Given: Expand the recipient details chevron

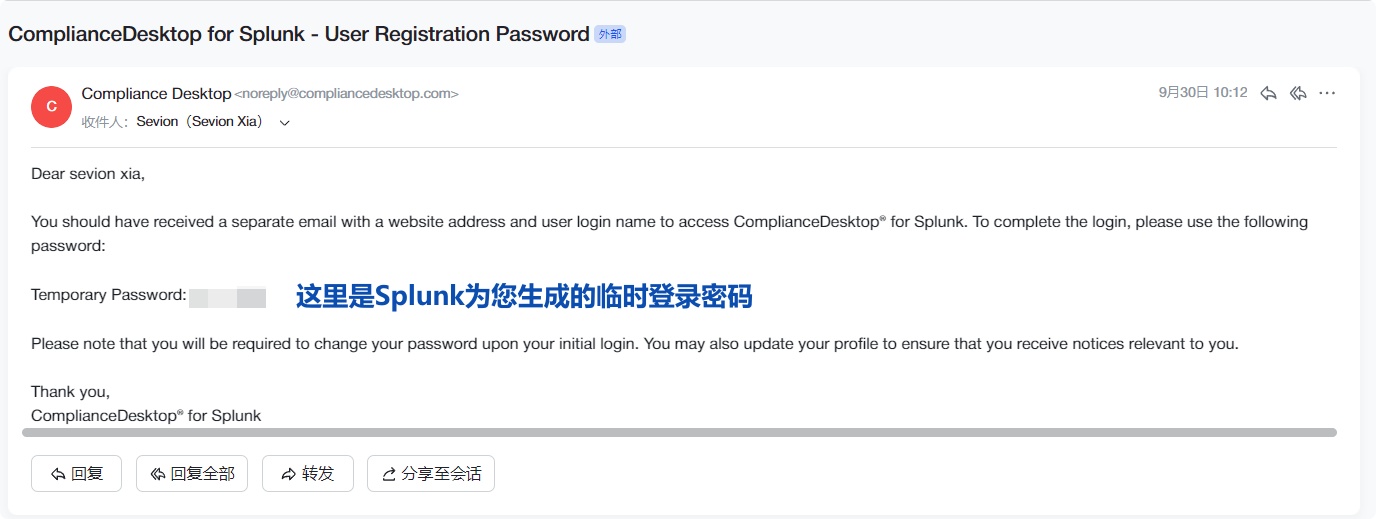Looking at the screenshot, I should 285,123.
